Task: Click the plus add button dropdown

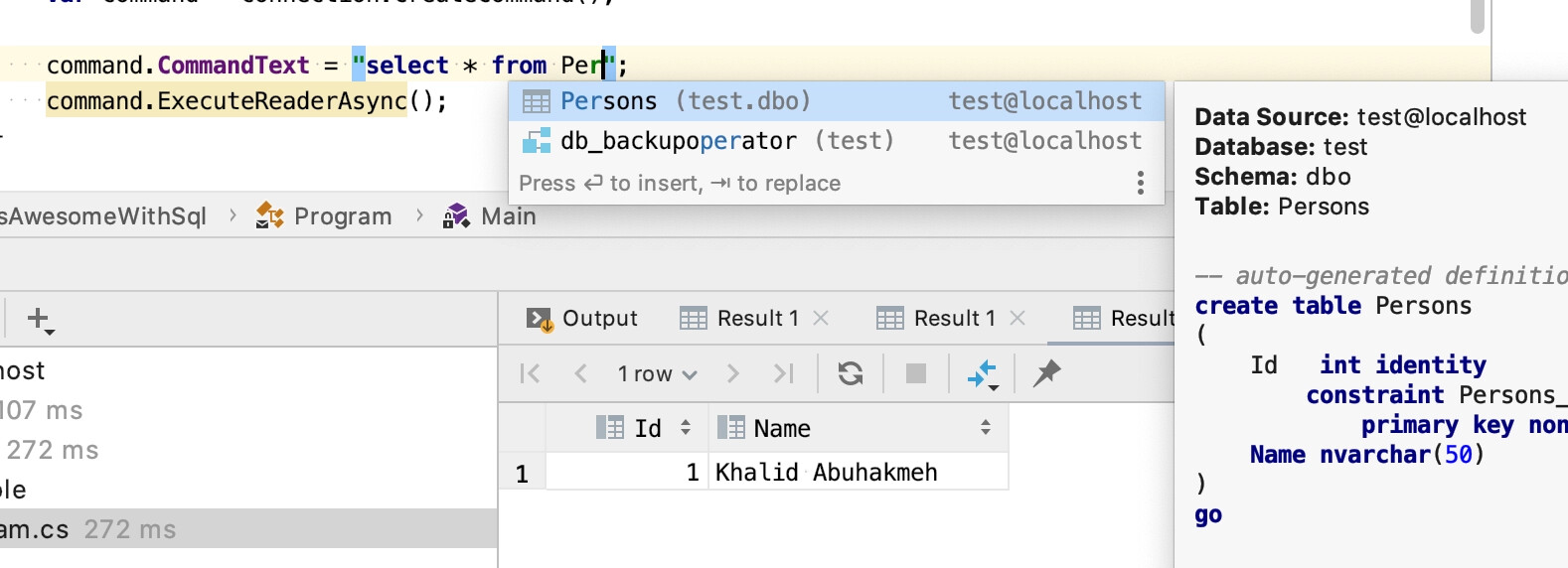Action: (40, 320)
